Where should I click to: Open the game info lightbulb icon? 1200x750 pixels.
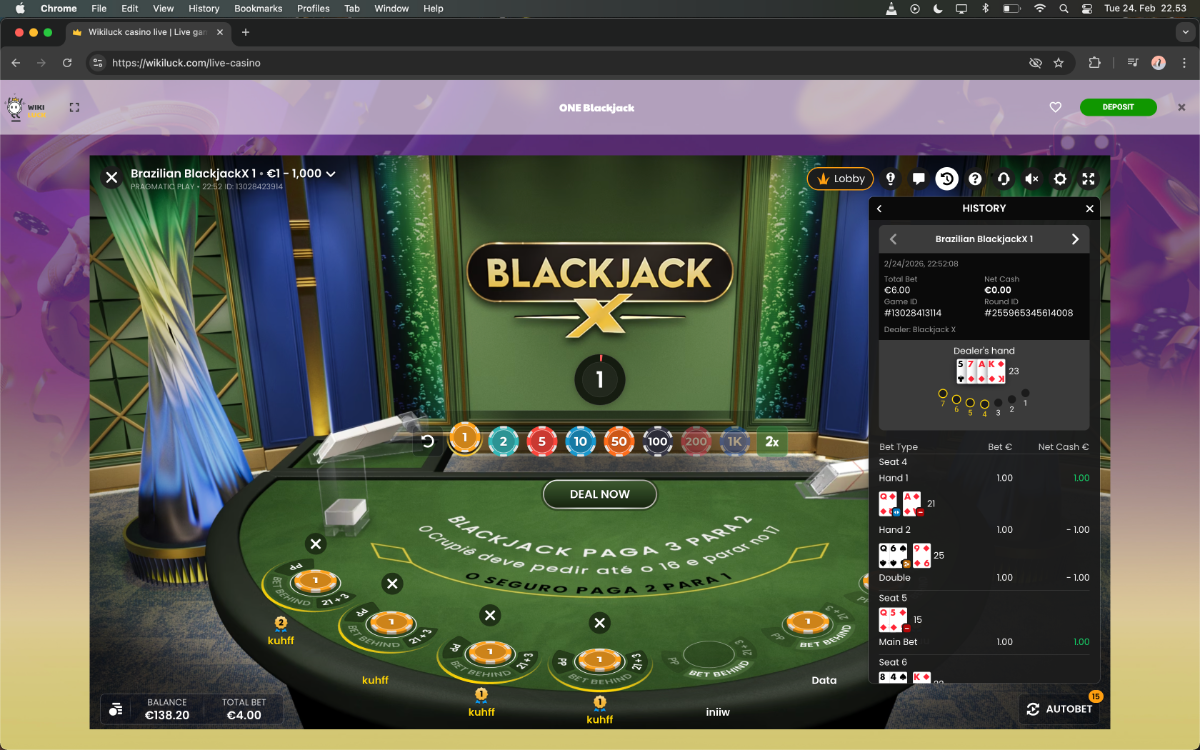890,179
